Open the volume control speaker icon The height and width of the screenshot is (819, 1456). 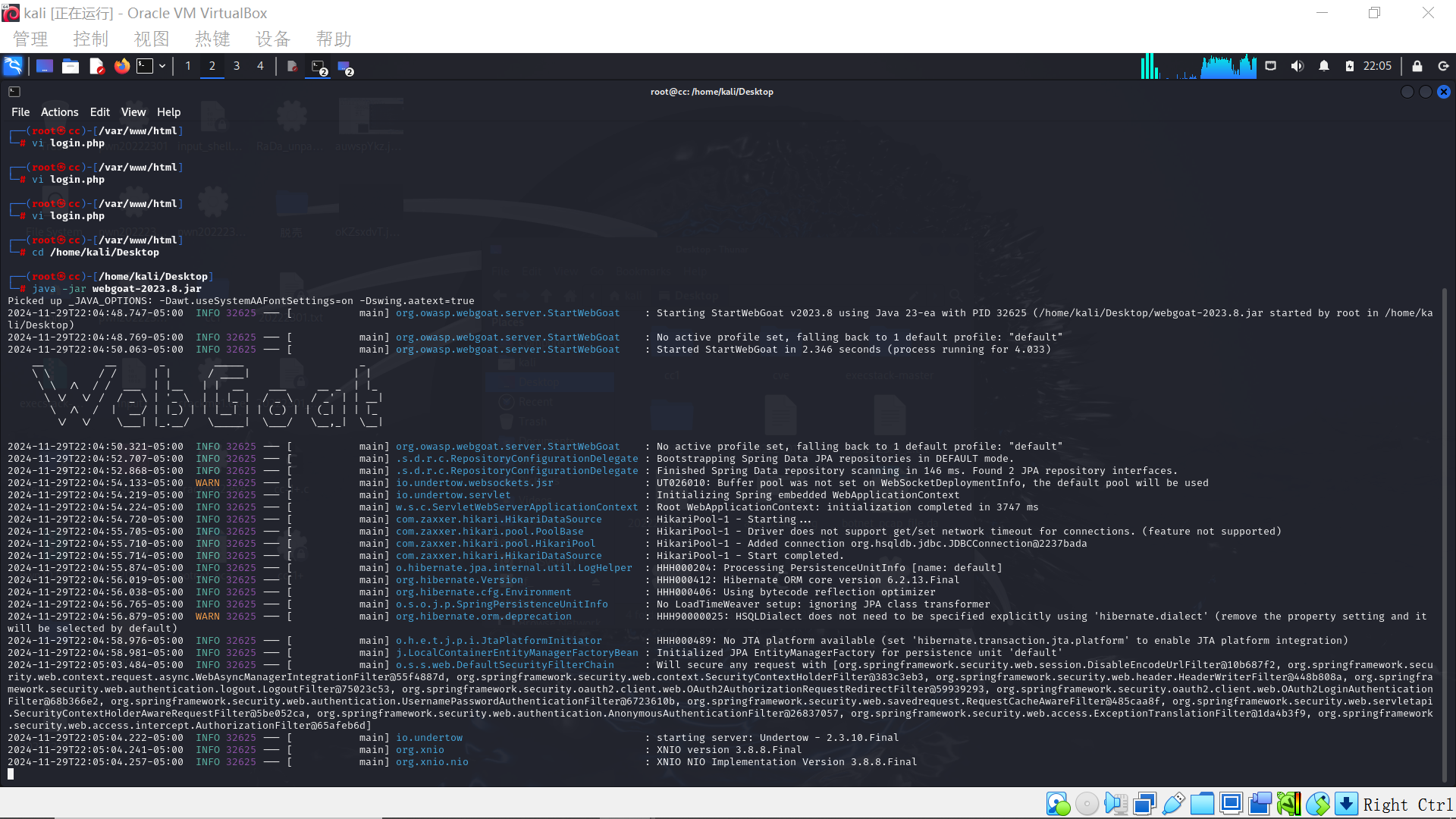[x=1298, y=66]
